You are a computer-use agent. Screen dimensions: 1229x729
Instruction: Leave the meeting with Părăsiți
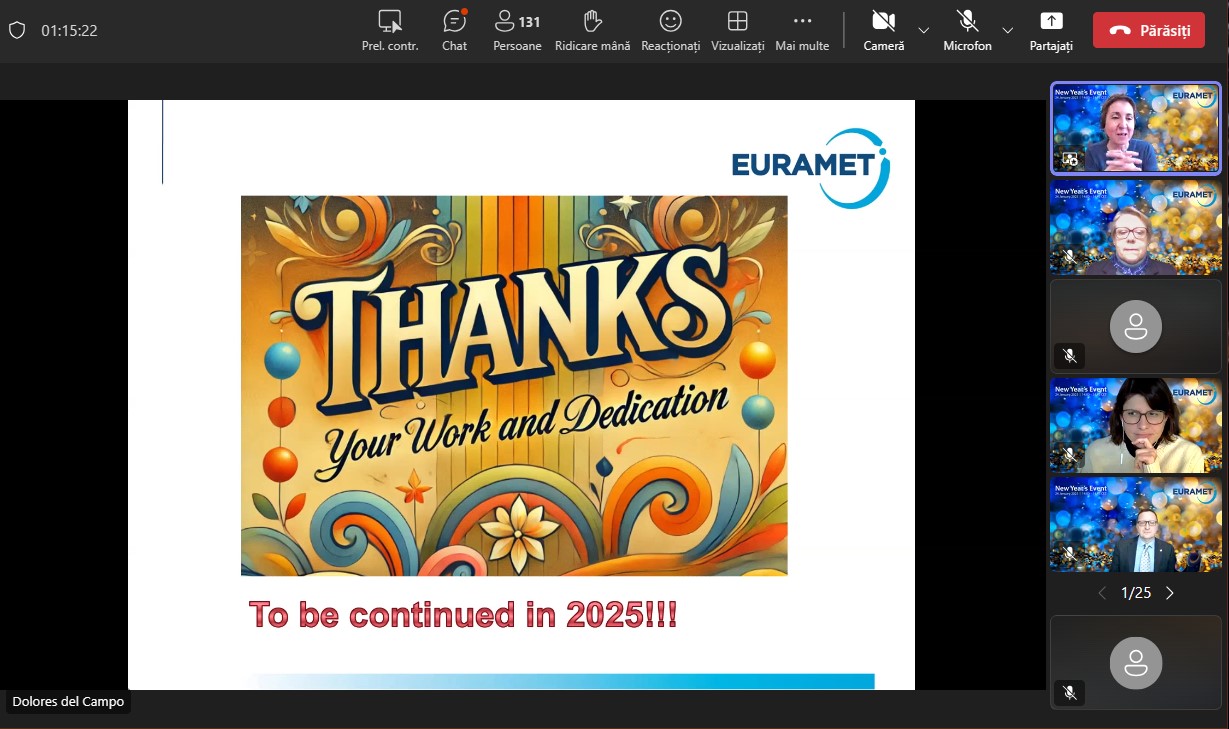1148,30
